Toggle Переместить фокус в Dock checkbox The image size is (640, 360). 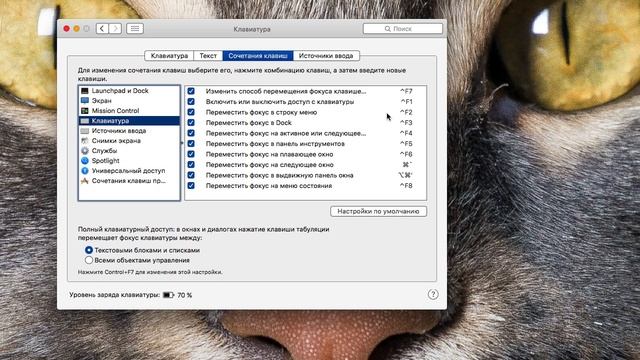tap(191, 122)
